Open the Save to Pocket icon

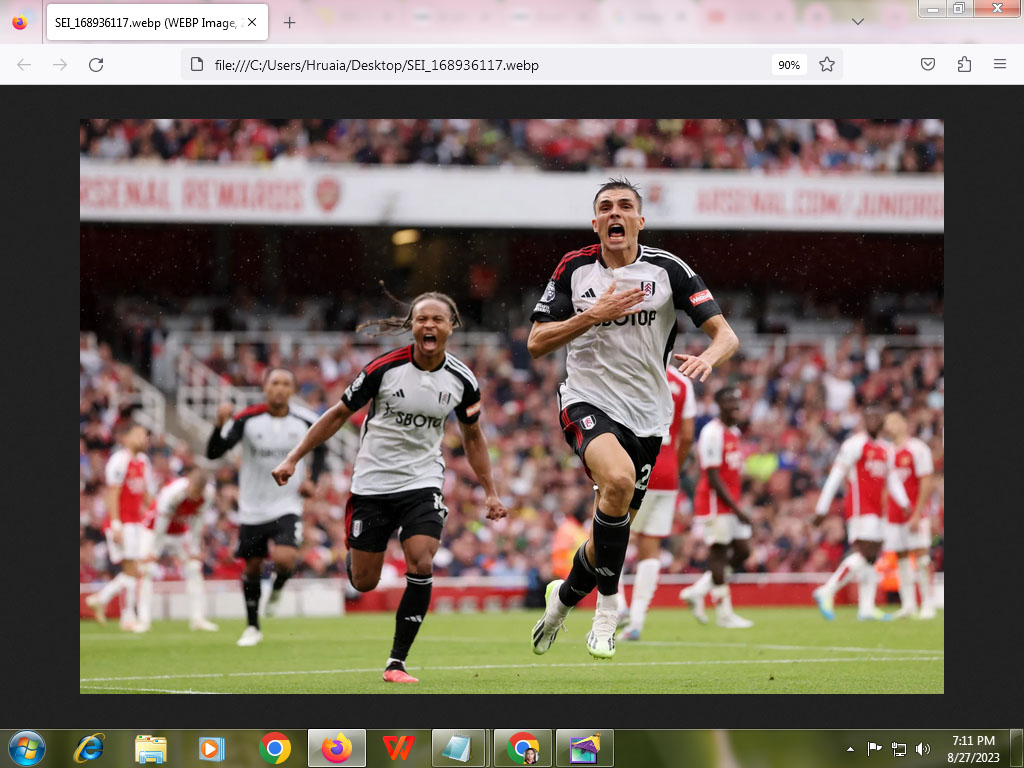[928, 65]
